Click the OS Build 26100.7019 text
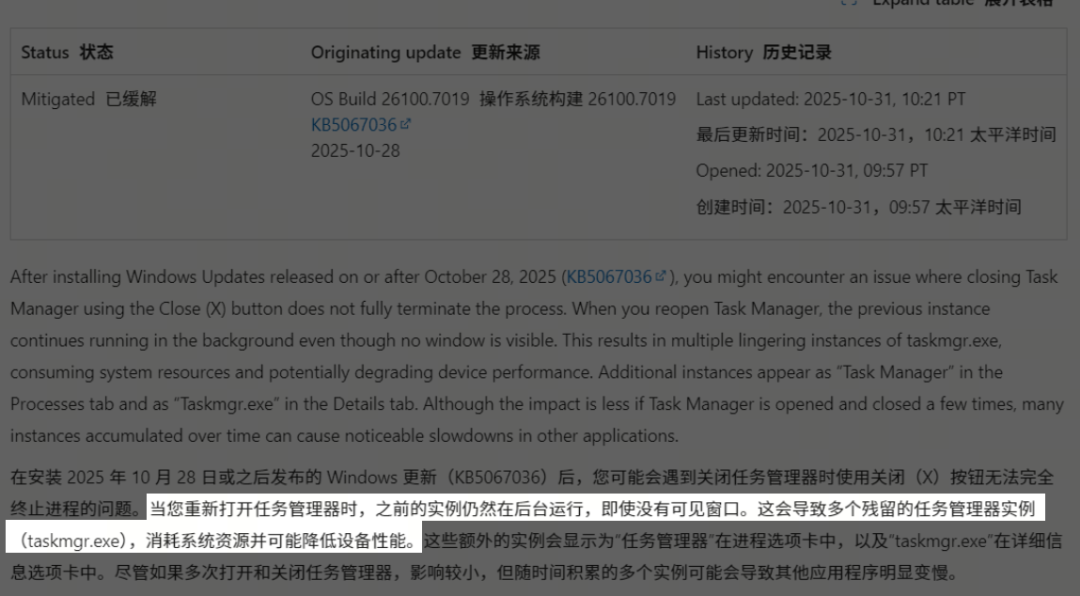Image resolution: width=1080 pixels, height=596 pixels. click(391, 99)
